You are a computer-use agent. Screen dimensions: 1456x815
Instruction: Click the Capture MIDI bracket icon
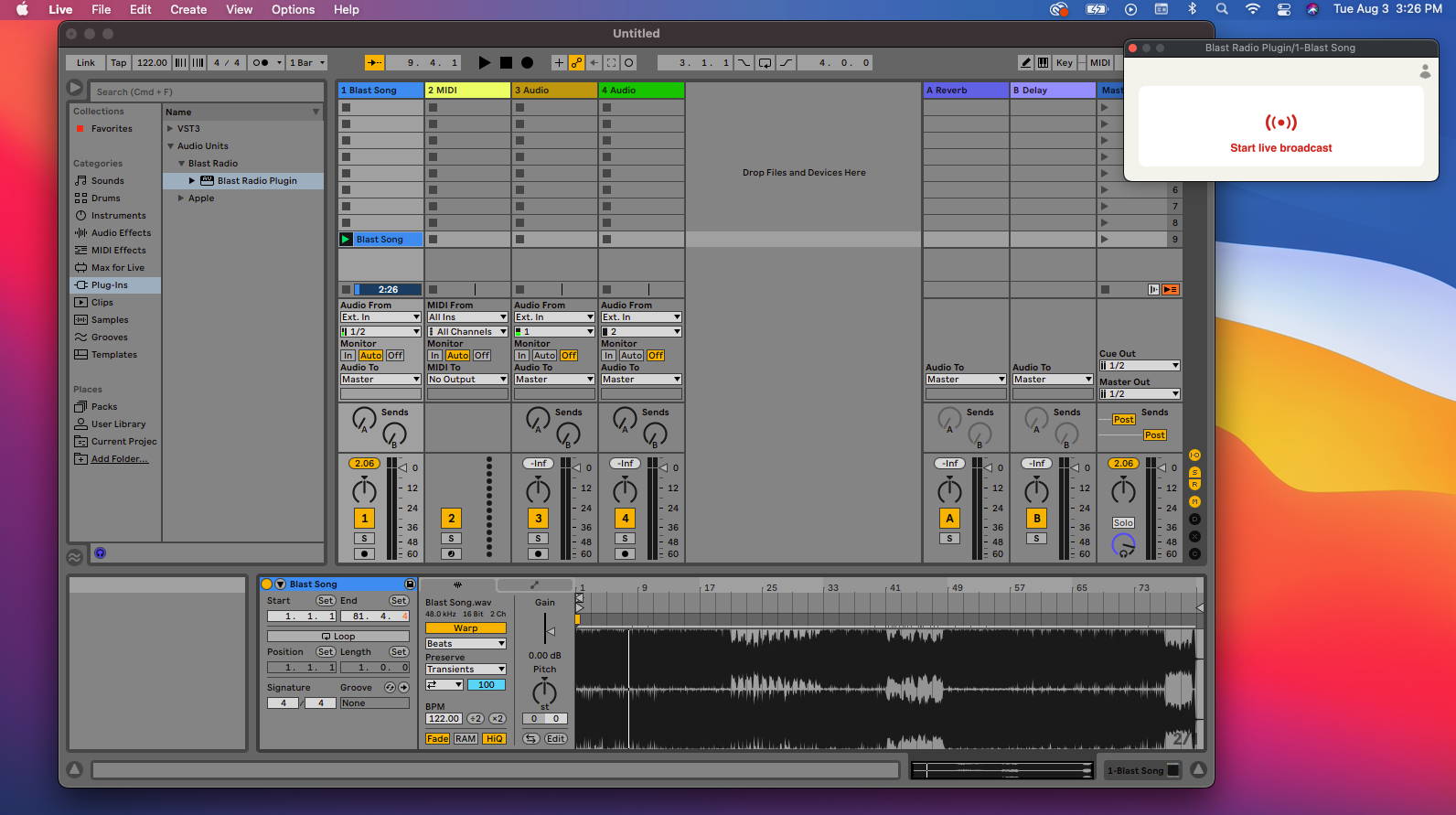point(612,62)
